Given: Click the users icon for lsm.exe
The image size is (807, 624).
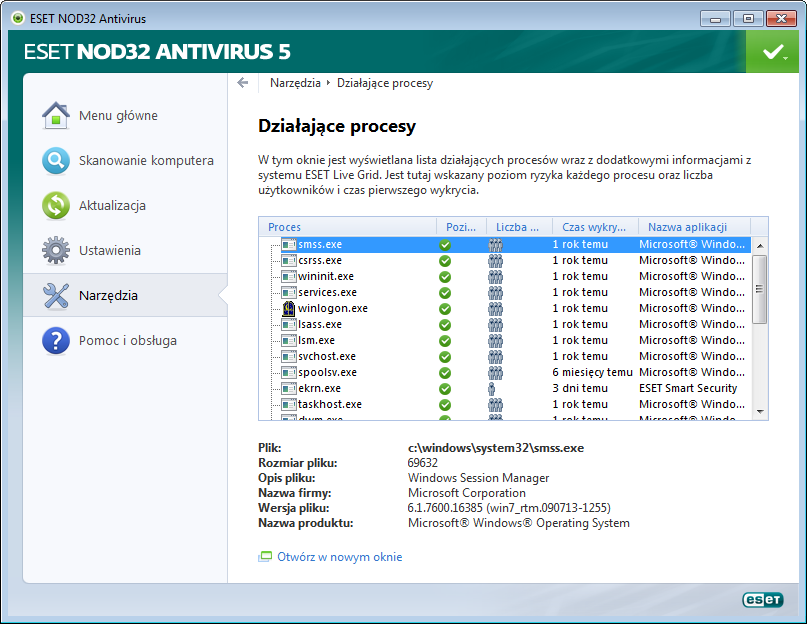Looking at the screenshot, I should pyautogui.click(x=495, y=341).
